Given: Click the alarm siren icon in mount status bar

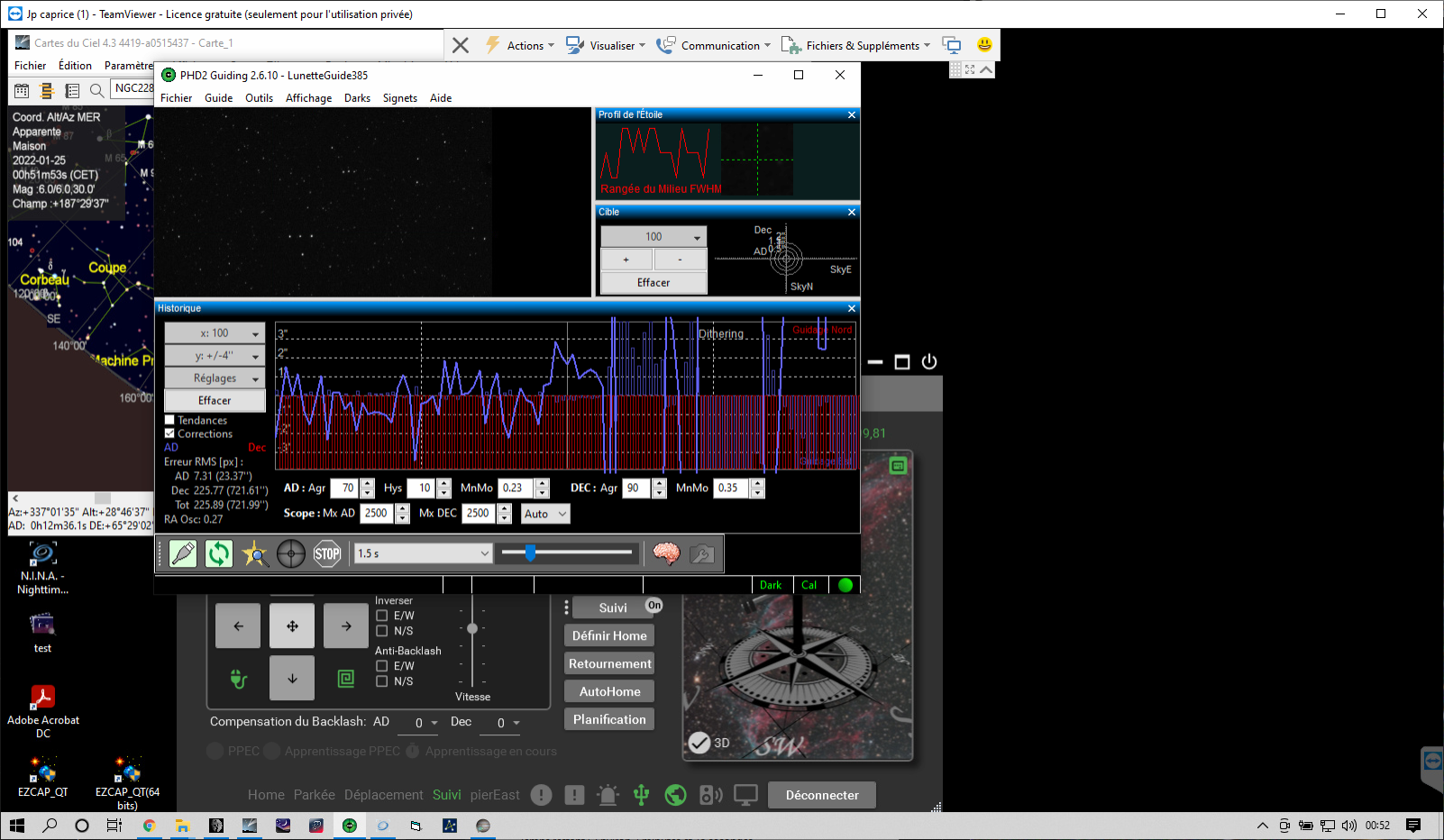Looking at the screenshot, I should [x=608, y=795].
